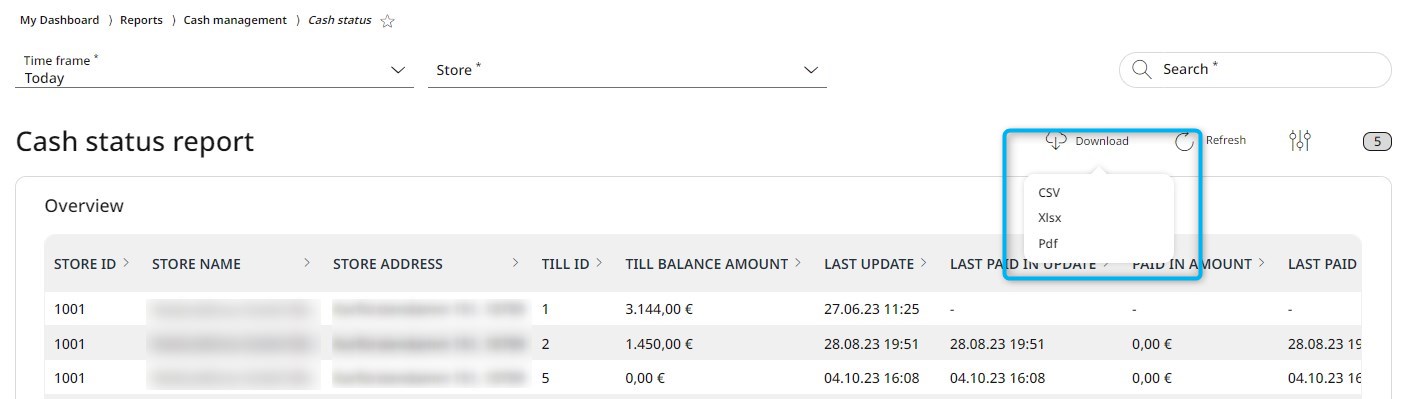This screenshot has width=1410, height=399.
Task: Select the row for till 5
Action: click(702, 379)
